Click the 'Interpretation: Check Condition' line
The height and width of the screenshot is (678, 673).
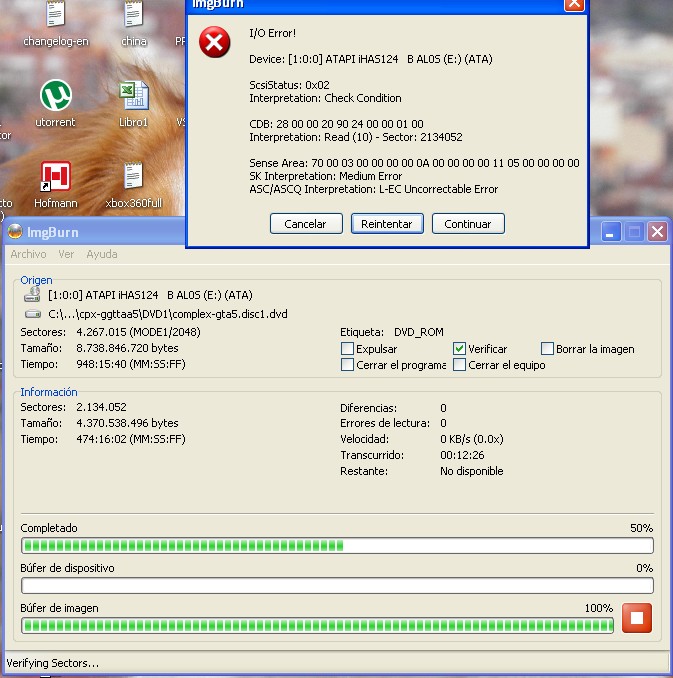point(325,98)
